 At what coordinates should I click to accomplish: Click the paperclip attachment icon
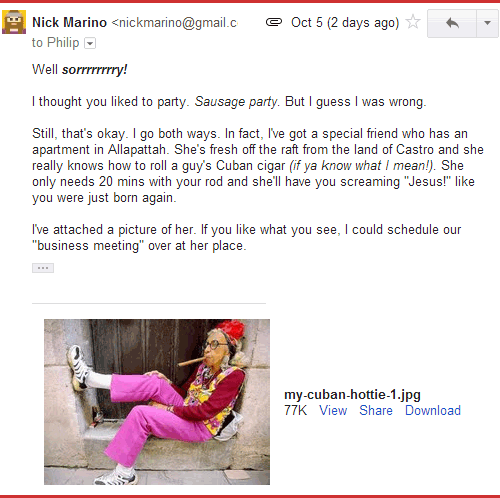click(274, 22)
